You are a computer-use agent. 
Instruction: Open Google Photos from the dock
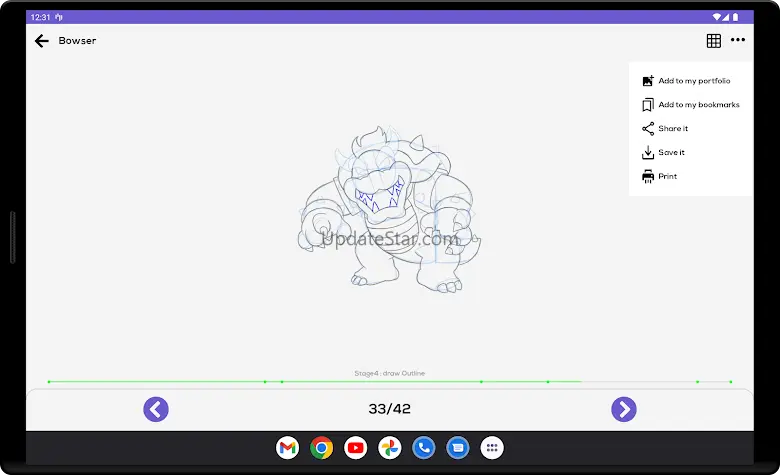pos(390,448)
